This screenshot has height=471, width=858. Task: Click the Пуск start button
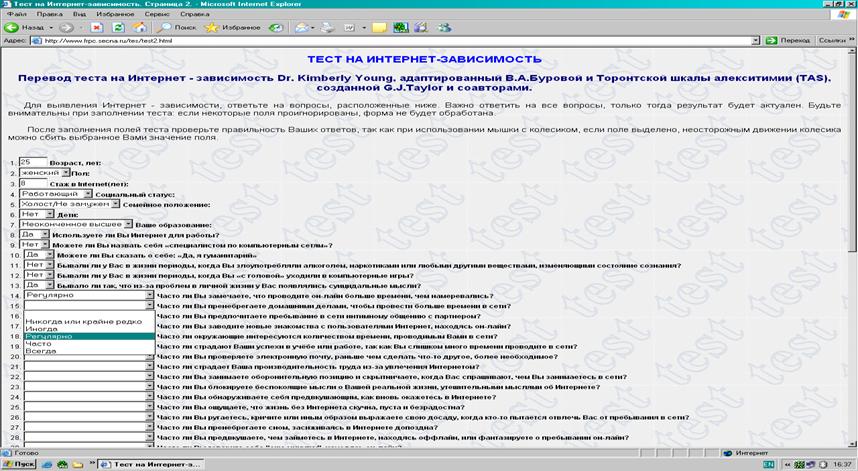coord(19,464)
